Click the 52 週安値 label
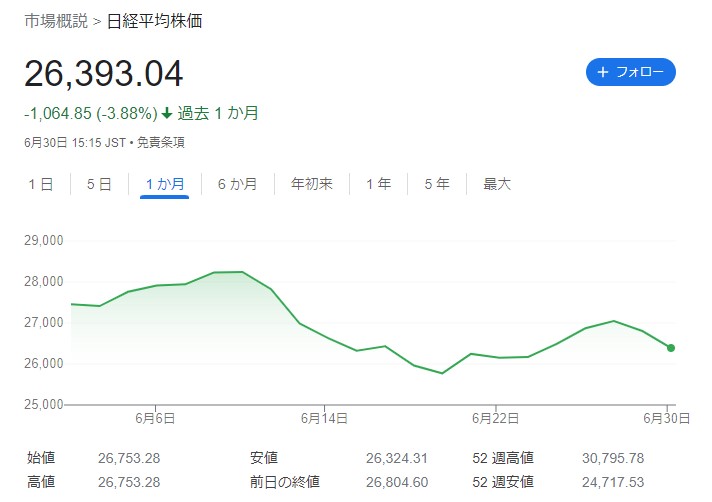The width and height of the screenshot is (712, 502). tap(503, 482)
